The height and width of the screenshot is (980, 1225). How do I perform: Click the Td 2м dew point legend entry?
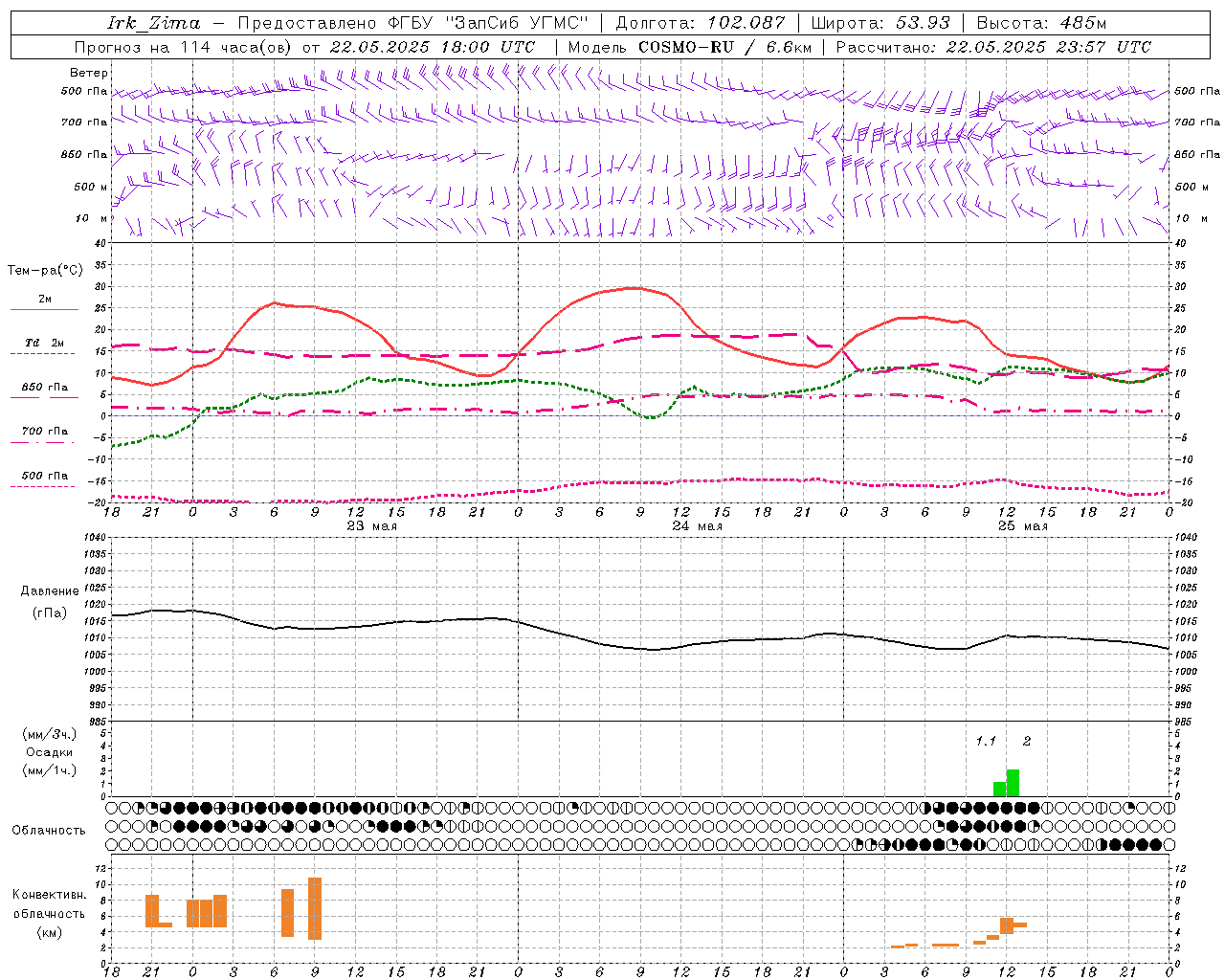(45, 343)
